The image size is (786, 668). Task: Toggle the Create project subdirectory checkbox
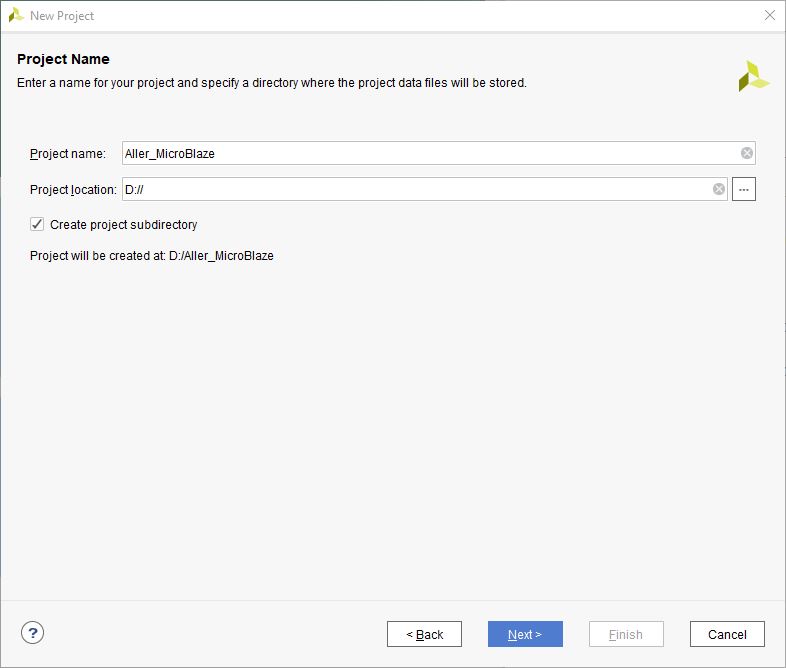tap(38, 224)
